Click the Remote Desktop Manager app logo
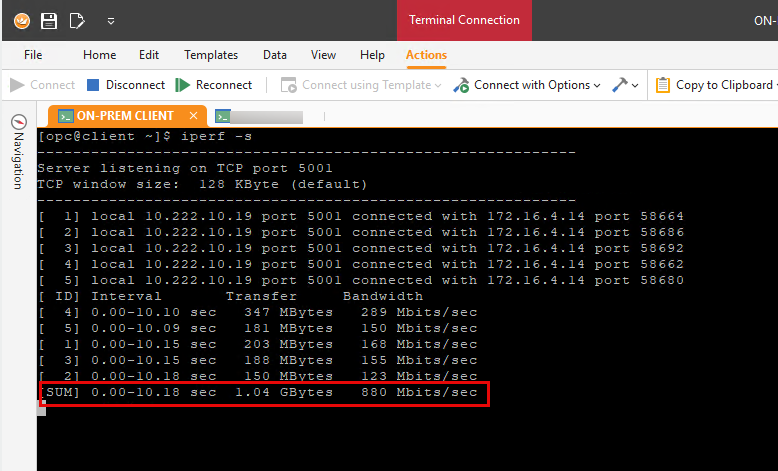The image size is (778, 471). 21,20
